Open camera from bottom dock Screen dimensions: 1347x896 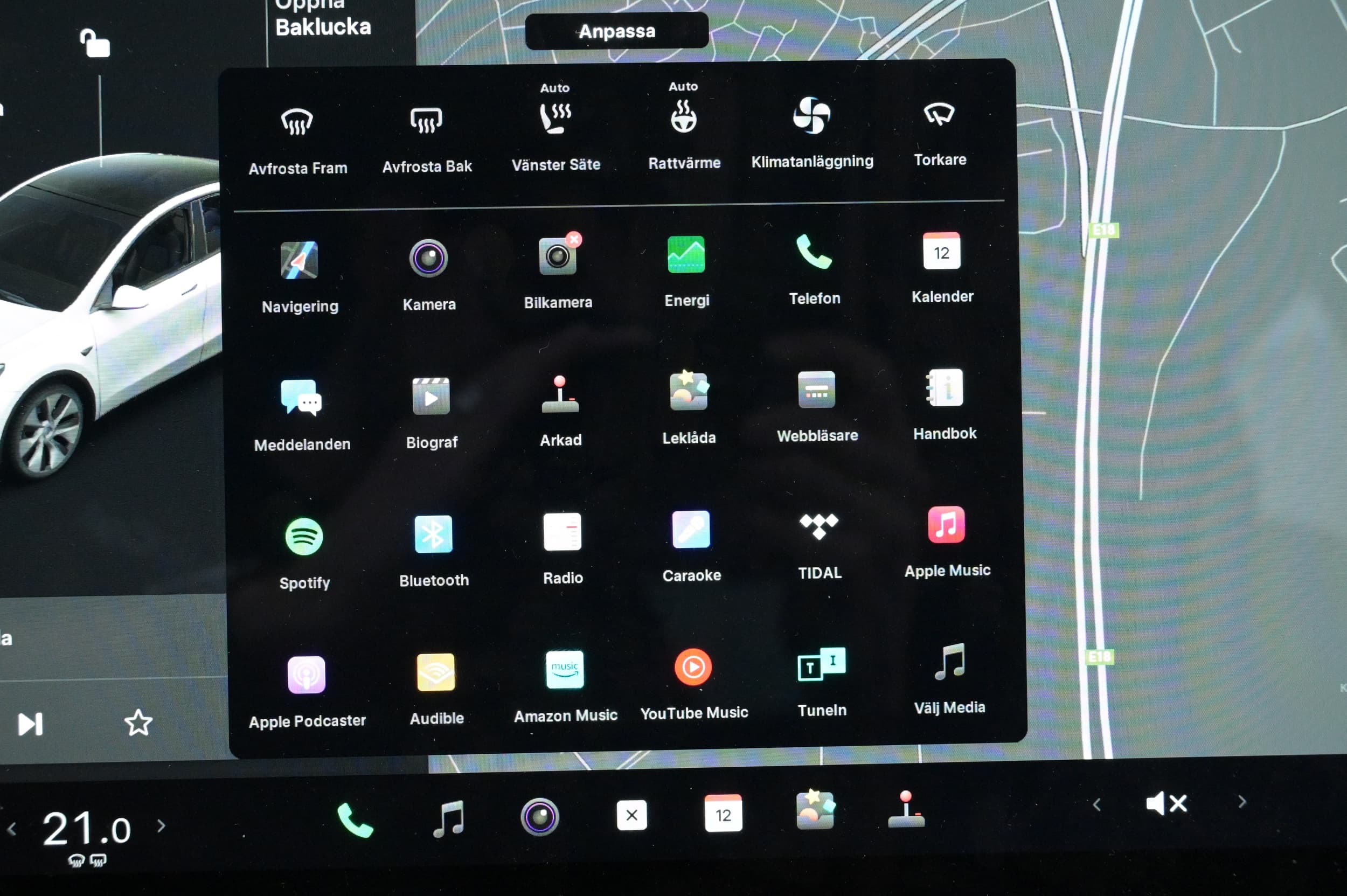pos(539,817)
